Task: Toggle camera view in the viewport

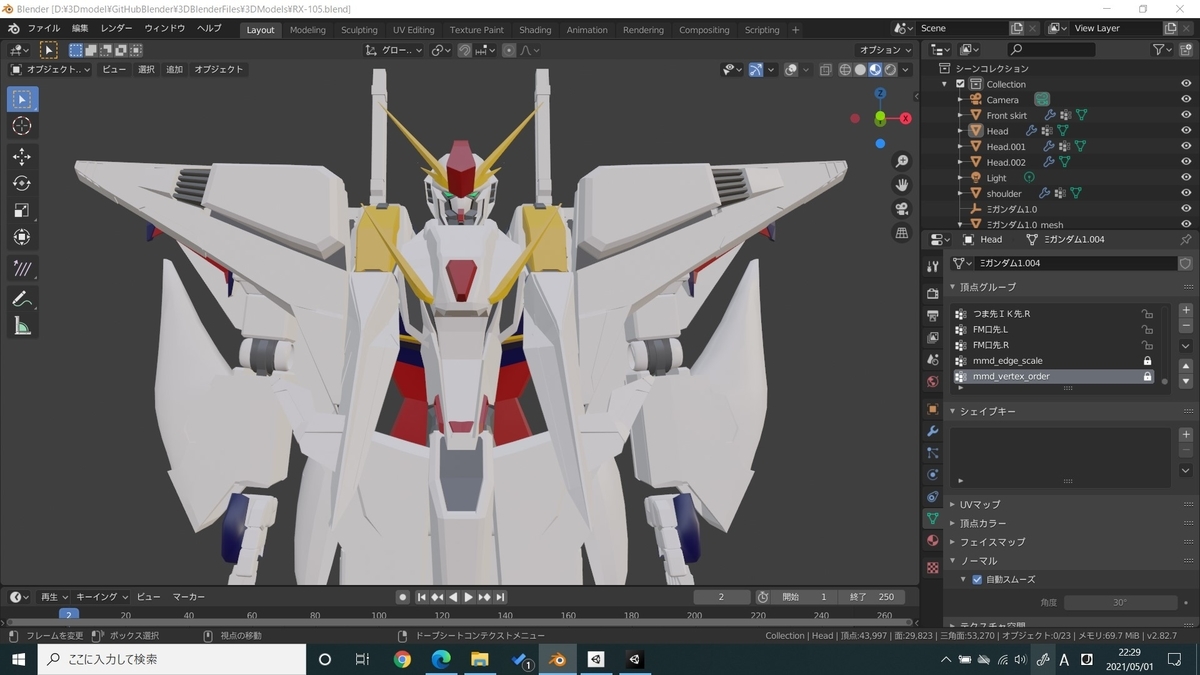Action: coord(901,209)
